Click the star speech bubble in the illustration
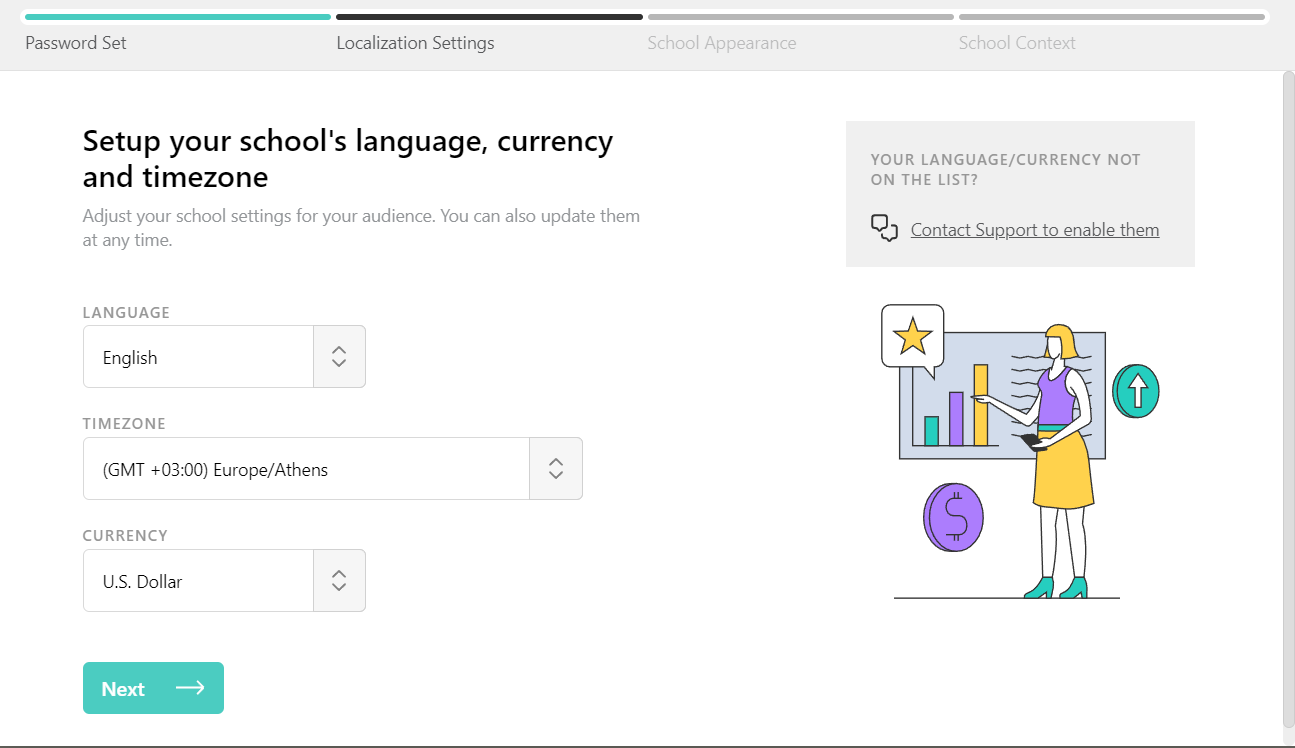The image size is (1295, 748). (x=912, y=338)
